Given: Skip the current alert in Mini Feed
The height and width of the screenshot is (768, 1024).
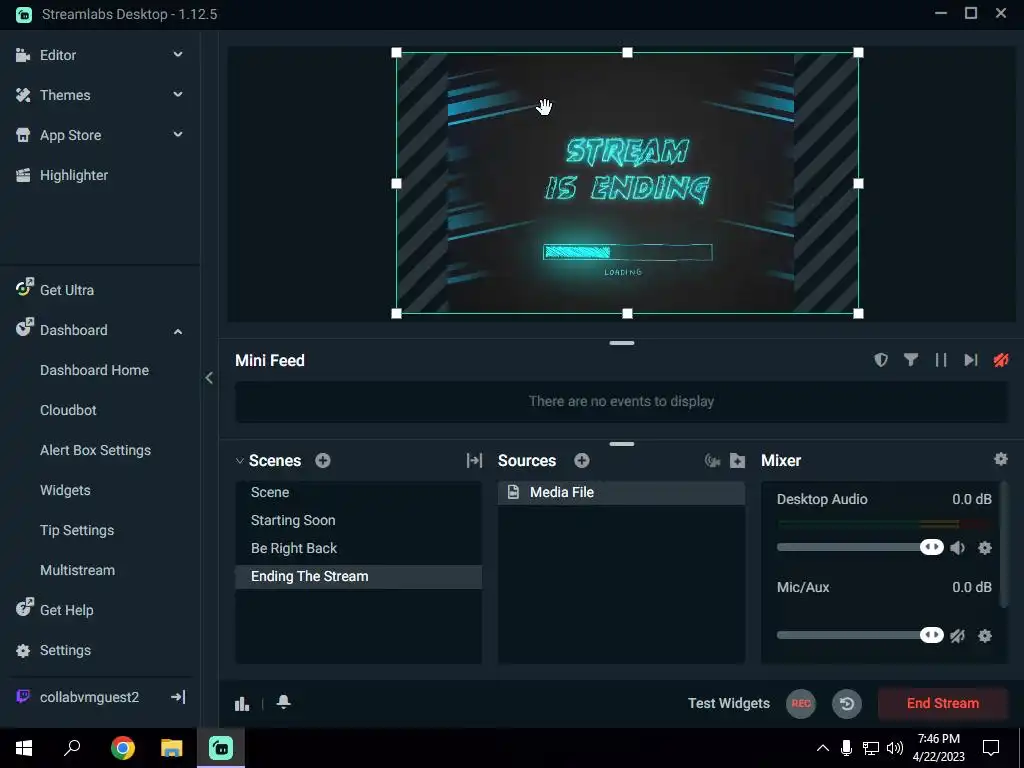Looking at the screenshot, I should (971, 360).
